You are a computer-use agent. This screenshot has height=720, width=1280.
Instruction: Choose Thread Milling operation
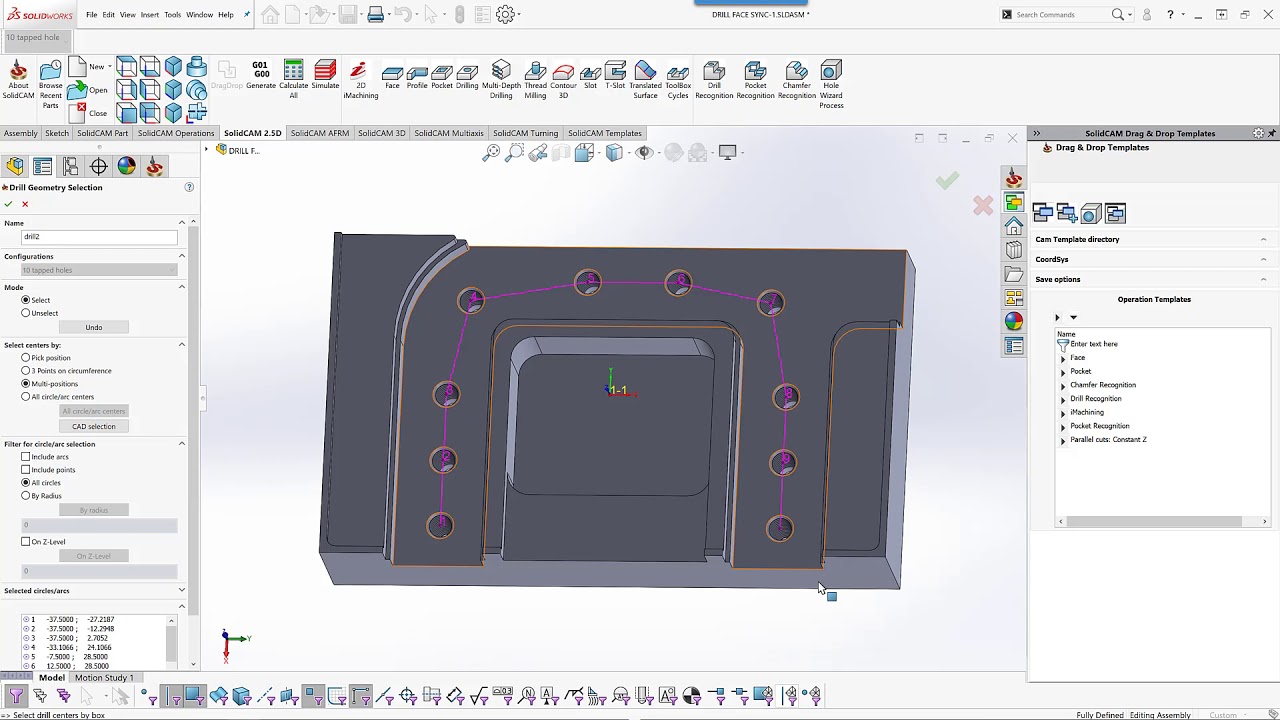(535, 80)
